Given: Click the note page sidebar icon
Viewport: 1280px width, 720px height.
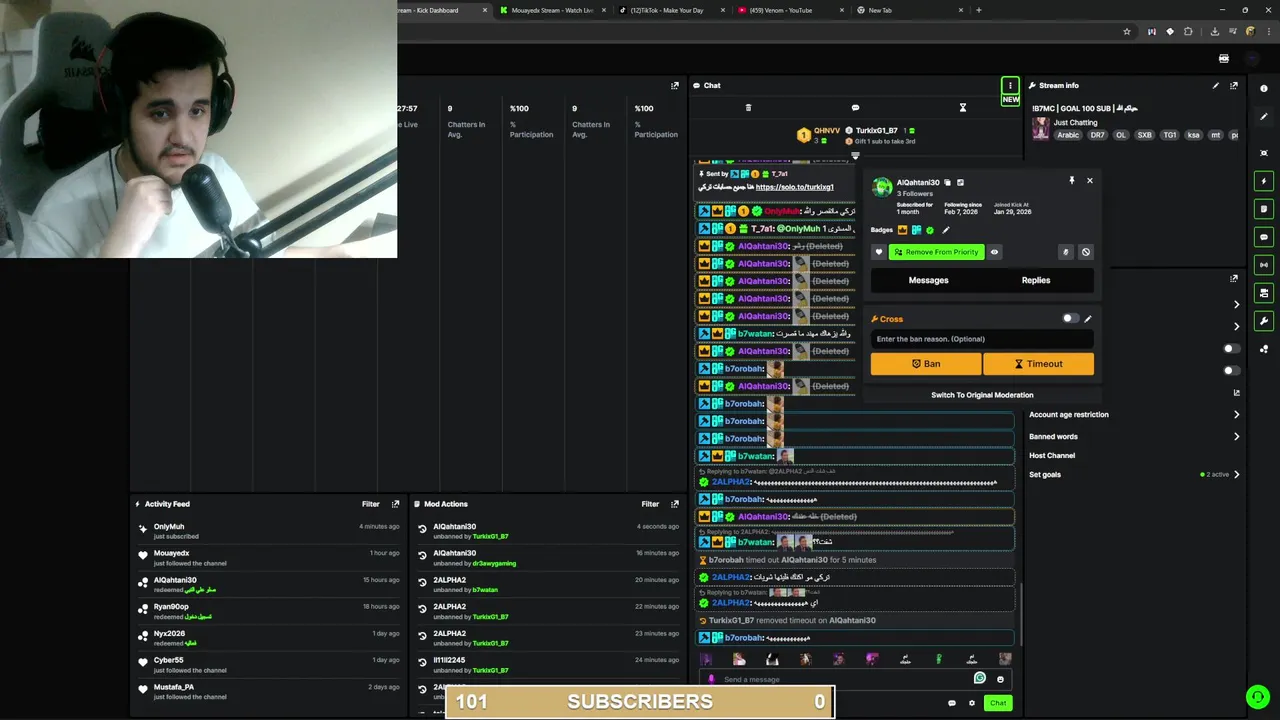Looking at the screenshot, I should 1264,209.
